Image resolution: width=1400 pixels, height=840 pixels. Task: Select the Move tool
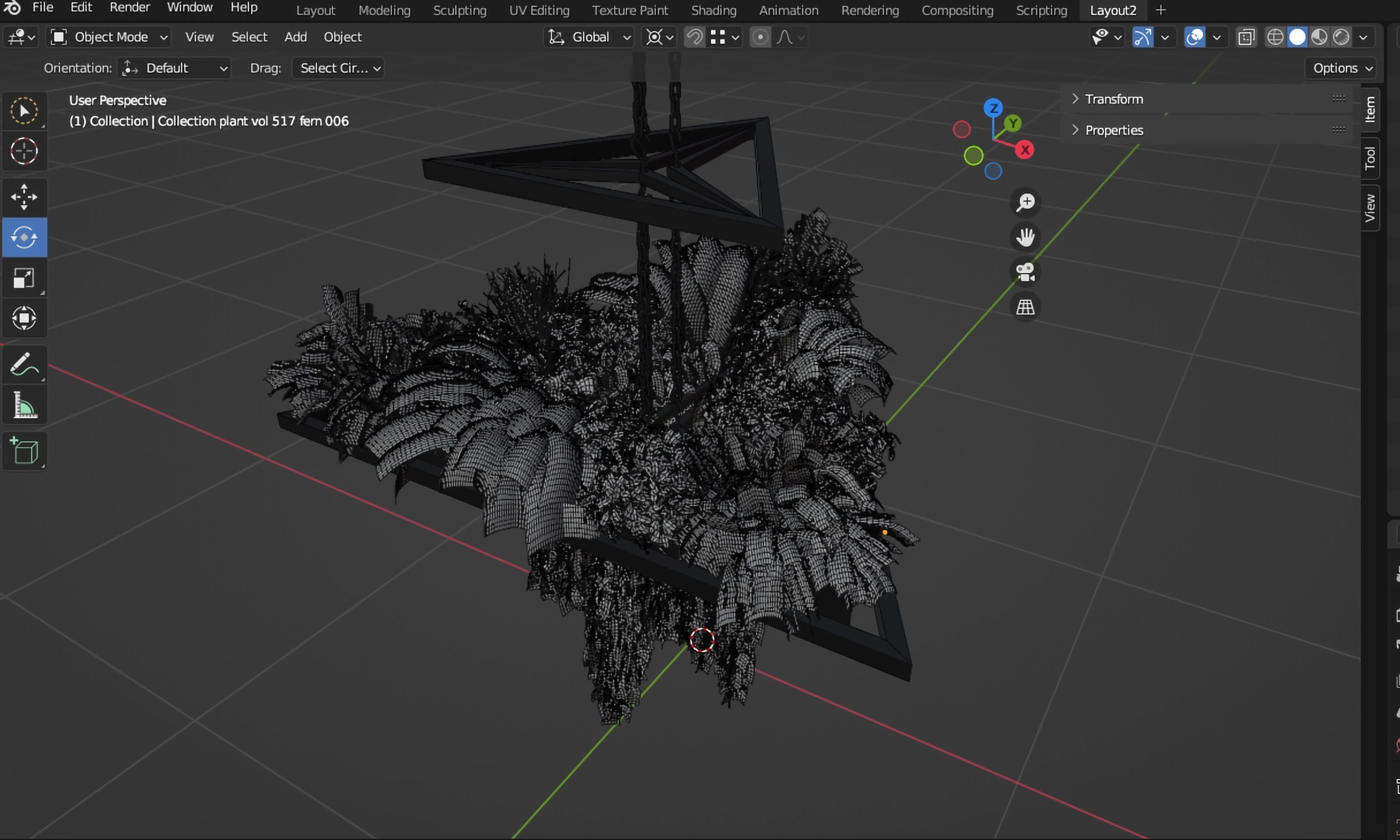[x=24, y=197]
